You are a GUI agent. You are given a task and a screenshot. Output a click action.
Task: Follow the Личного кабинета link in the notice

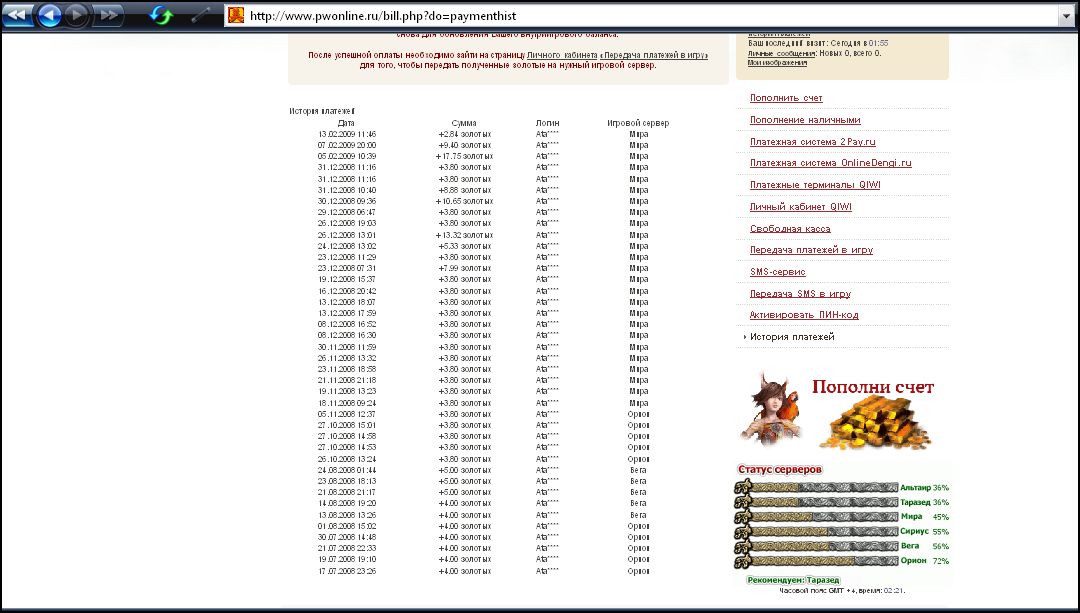[x=562, y=55]
